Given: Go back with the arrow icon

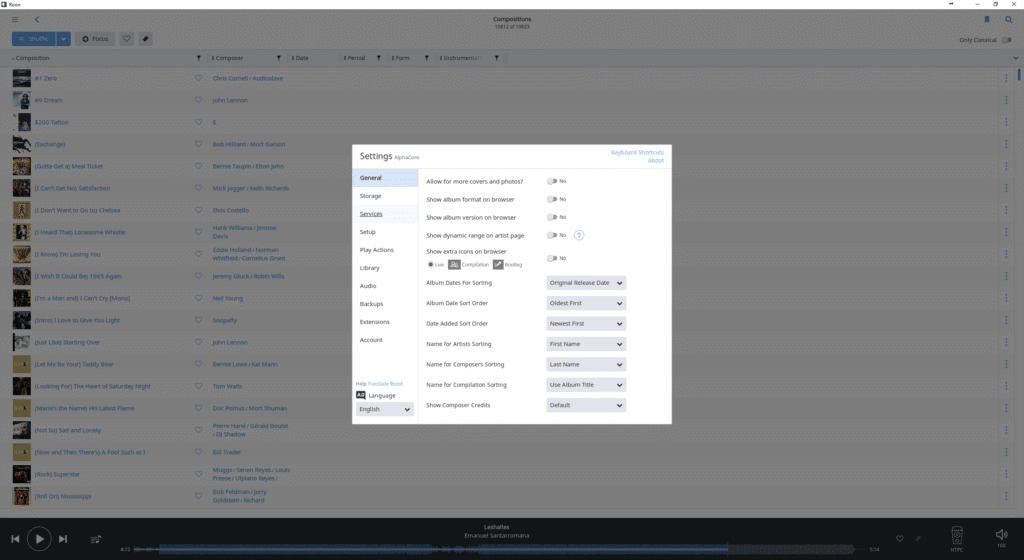Looking at the screenshot, I should (x=37, y=20).
